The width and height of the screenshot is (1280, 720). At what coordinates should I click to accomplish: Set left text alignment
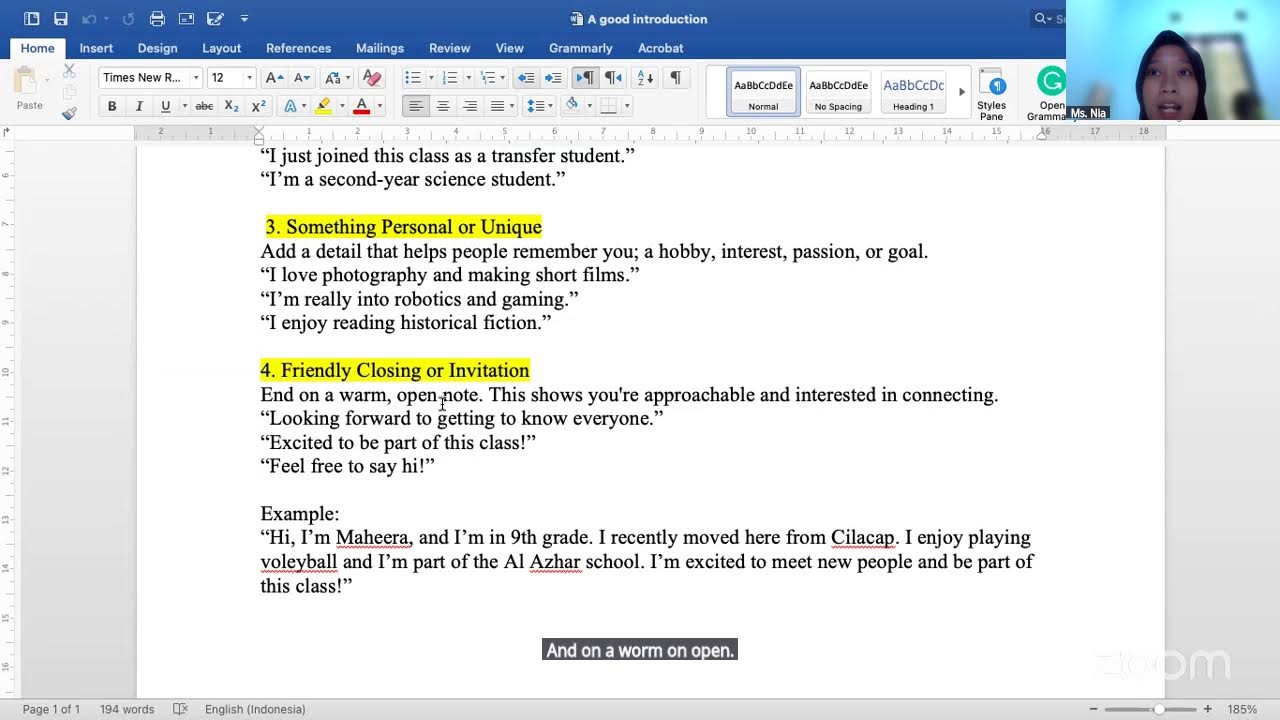[415, 106]
